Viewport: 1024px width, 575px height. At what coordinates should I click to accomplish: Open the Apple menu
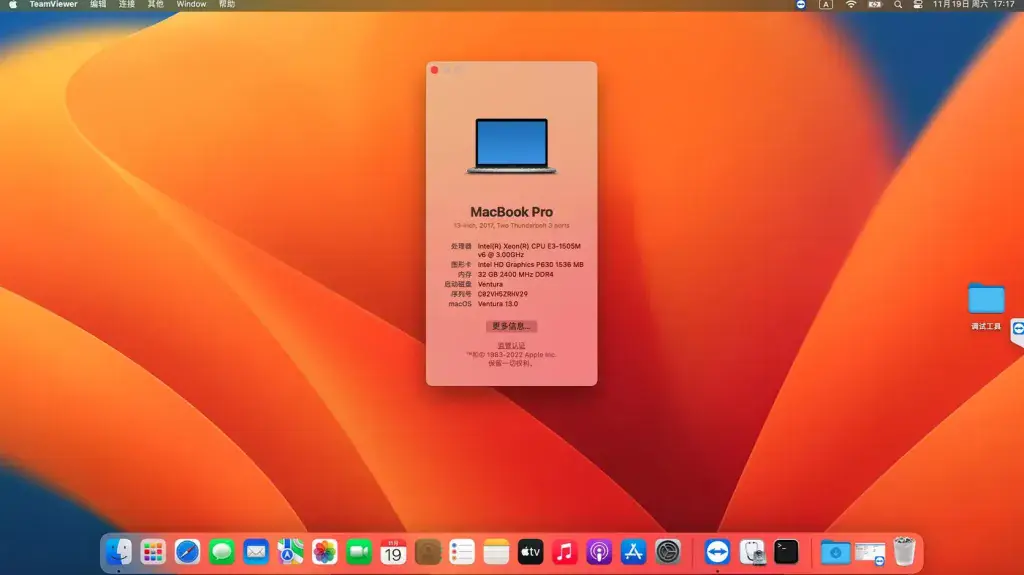tap(12, 5)
